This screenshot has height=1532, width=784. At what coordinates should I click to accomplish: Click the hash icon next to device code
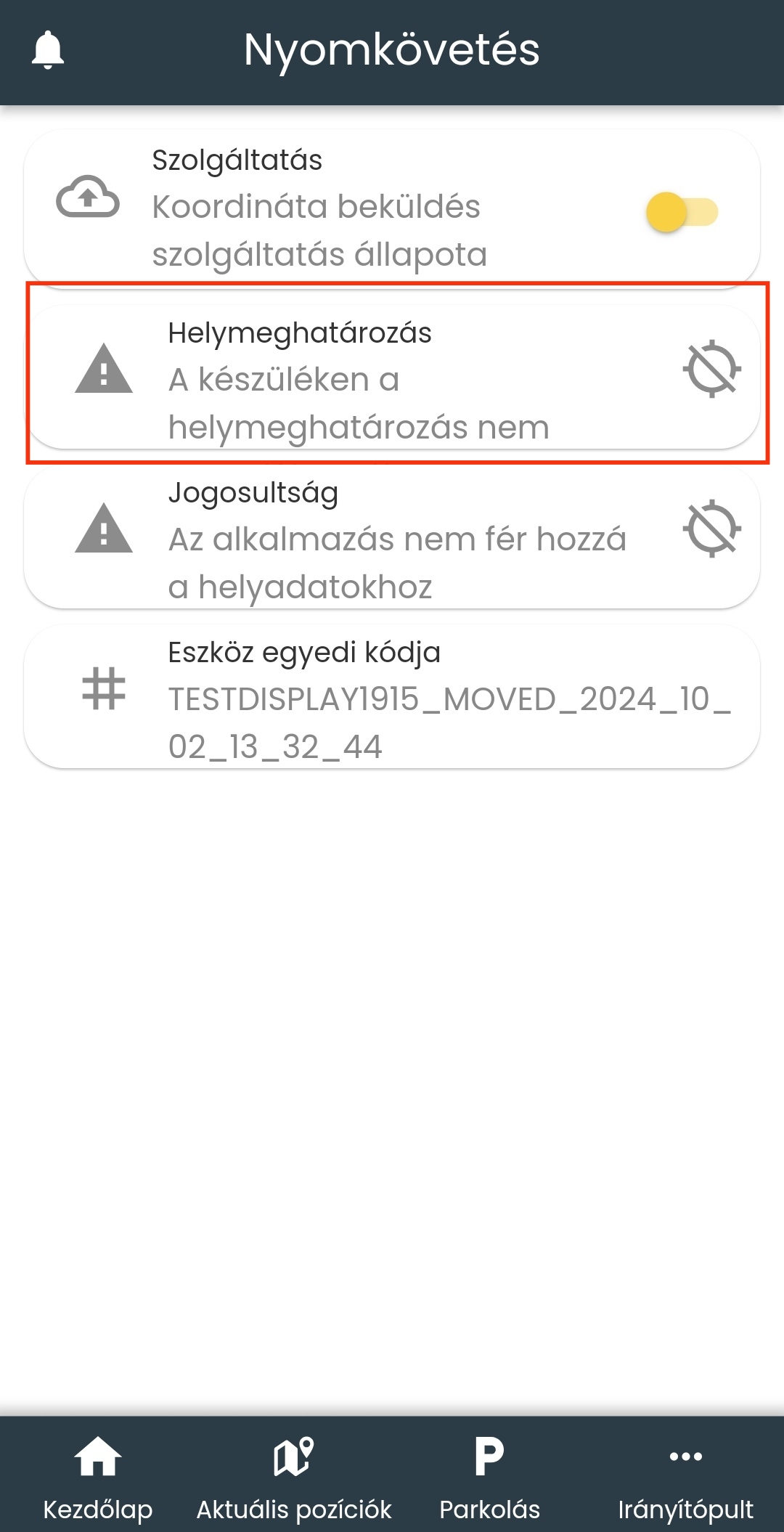click(104, 688)
